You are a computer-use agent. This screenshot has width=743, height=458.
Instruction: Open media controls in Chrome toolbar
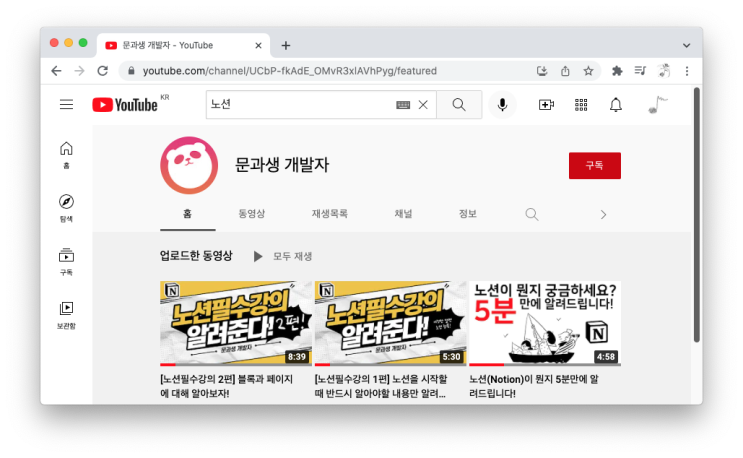tap(640, 71)
